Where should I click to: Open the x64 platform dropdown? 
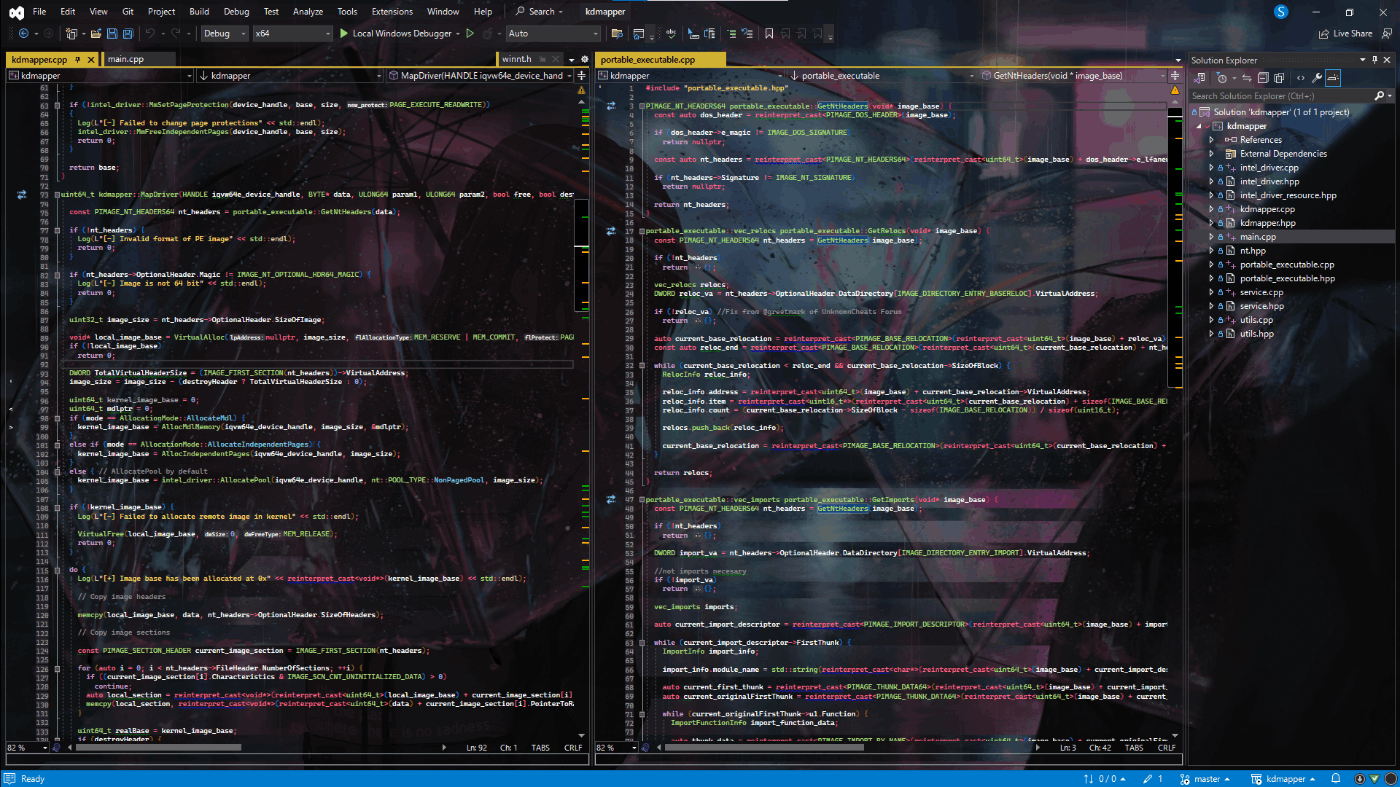291,33
